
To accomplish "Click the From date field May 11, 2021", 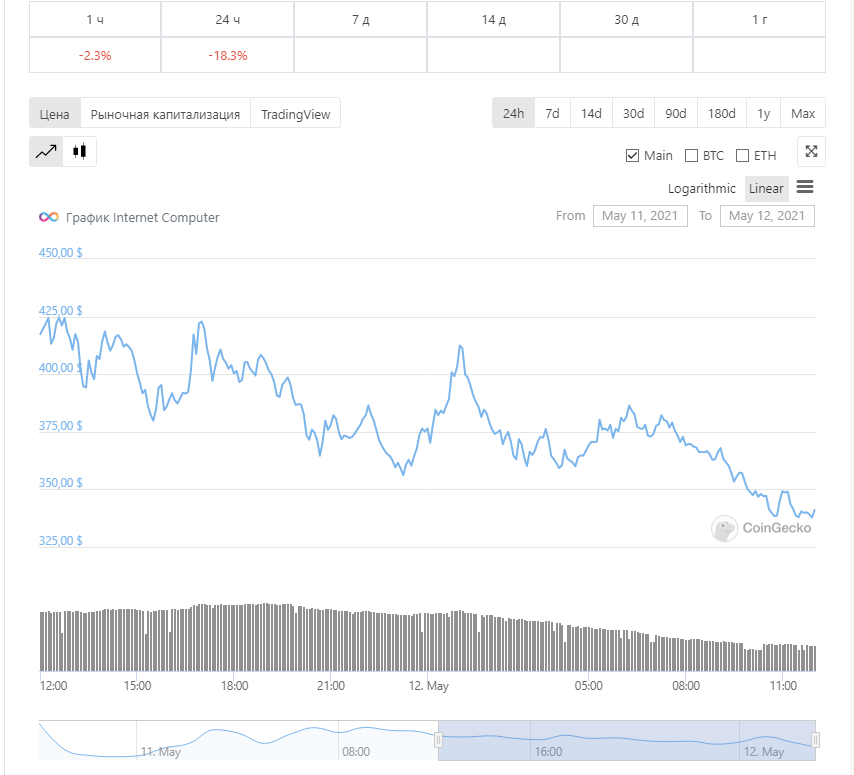I will (640, 216).
